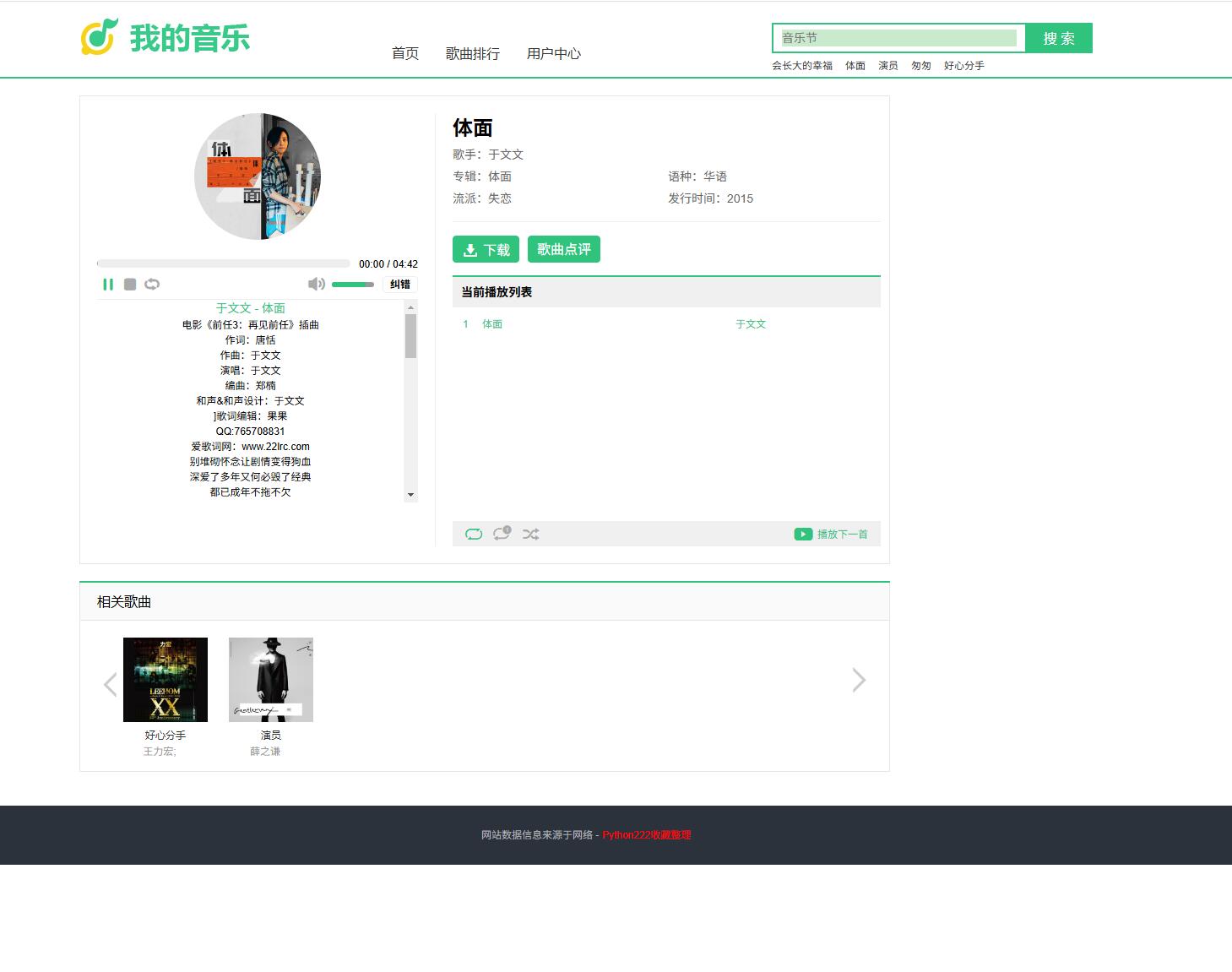Open 好心分手 album thumbnail
Screen dimensions: 1232x972
tap(166, 680)
